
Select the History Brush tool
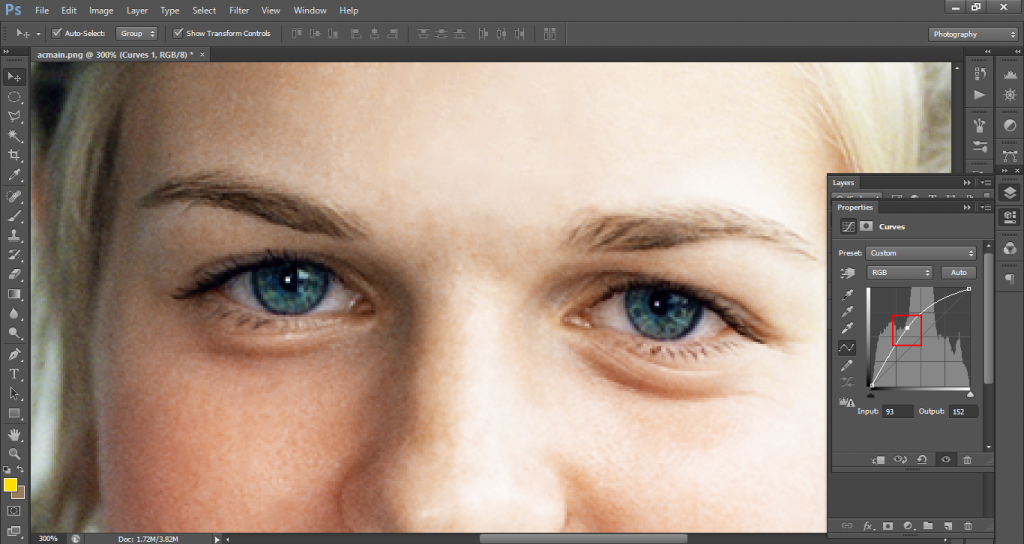pyautogui.click(x=14, y=255)
